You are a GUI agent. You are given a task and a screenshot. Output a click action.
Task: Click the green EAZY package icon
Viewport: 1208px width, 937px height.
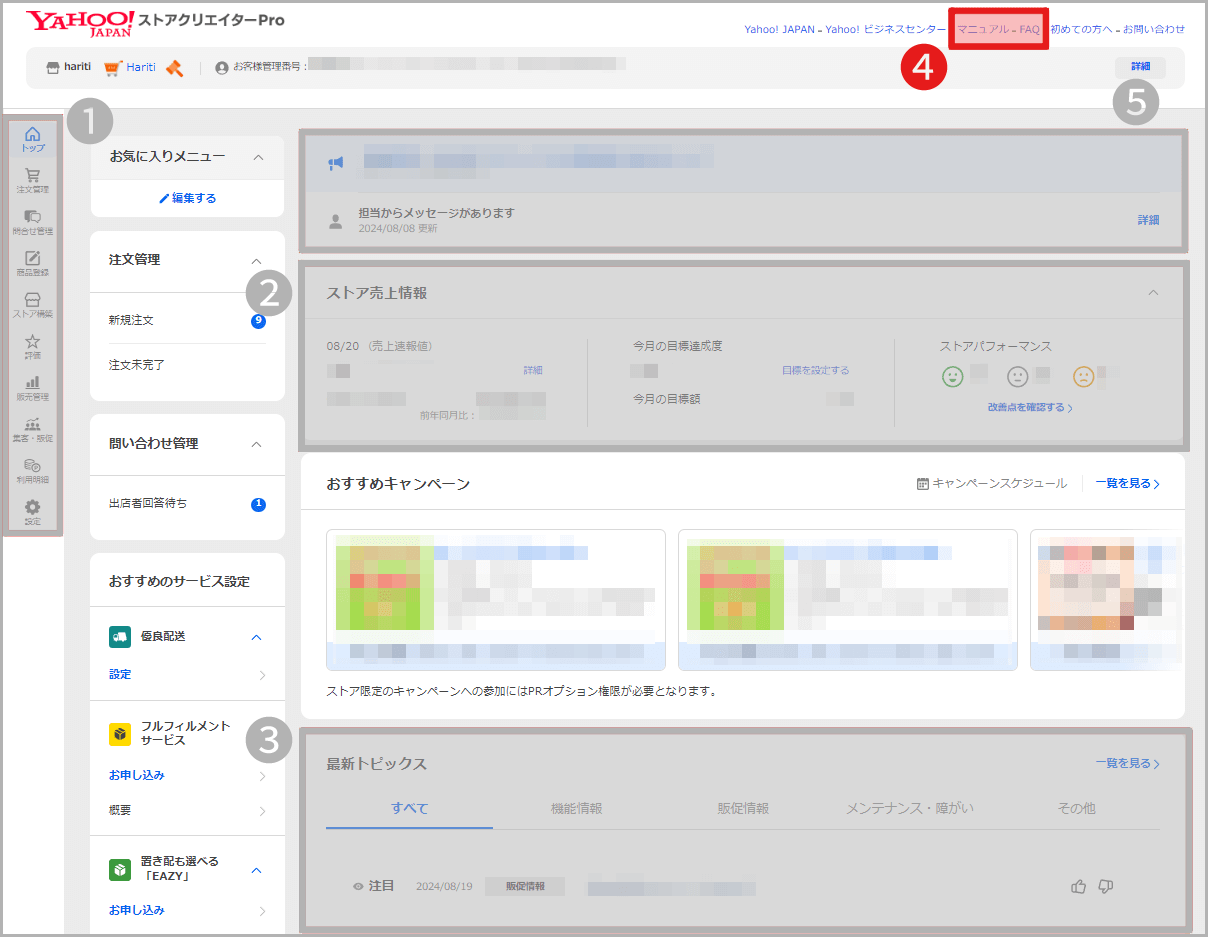120,869
